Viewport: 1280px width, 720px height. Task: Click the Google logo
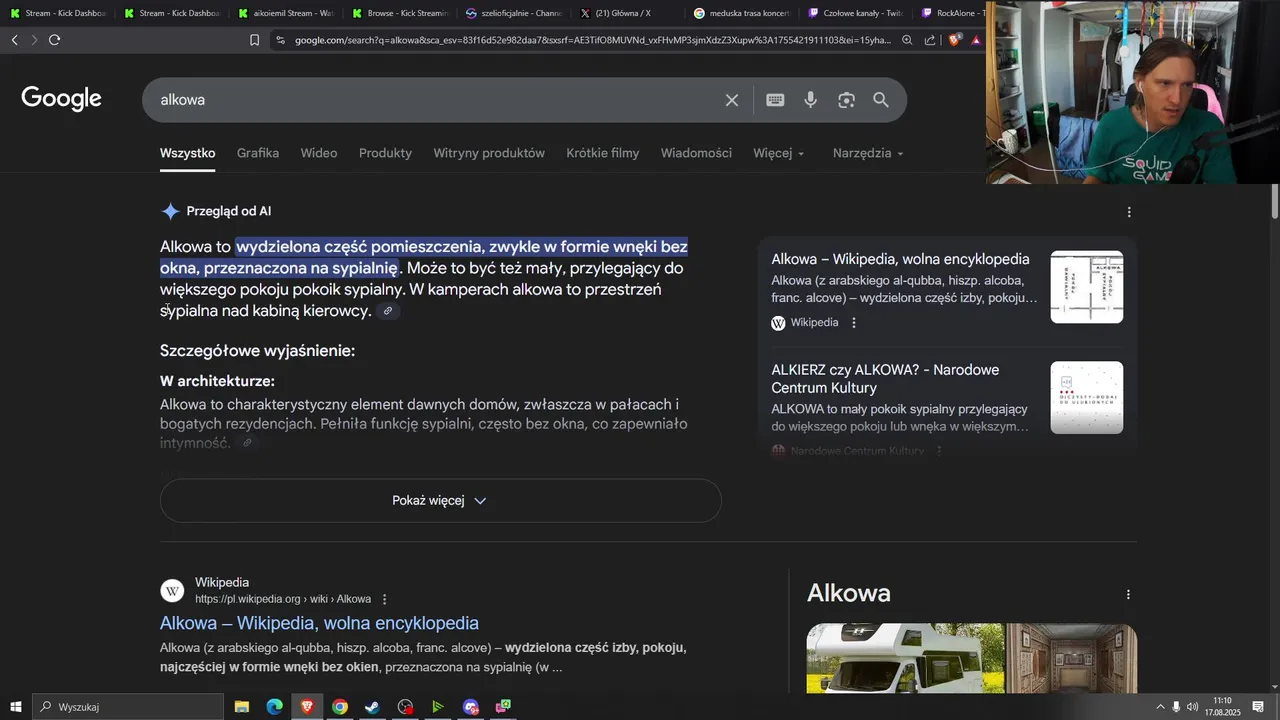pos(62,99)
